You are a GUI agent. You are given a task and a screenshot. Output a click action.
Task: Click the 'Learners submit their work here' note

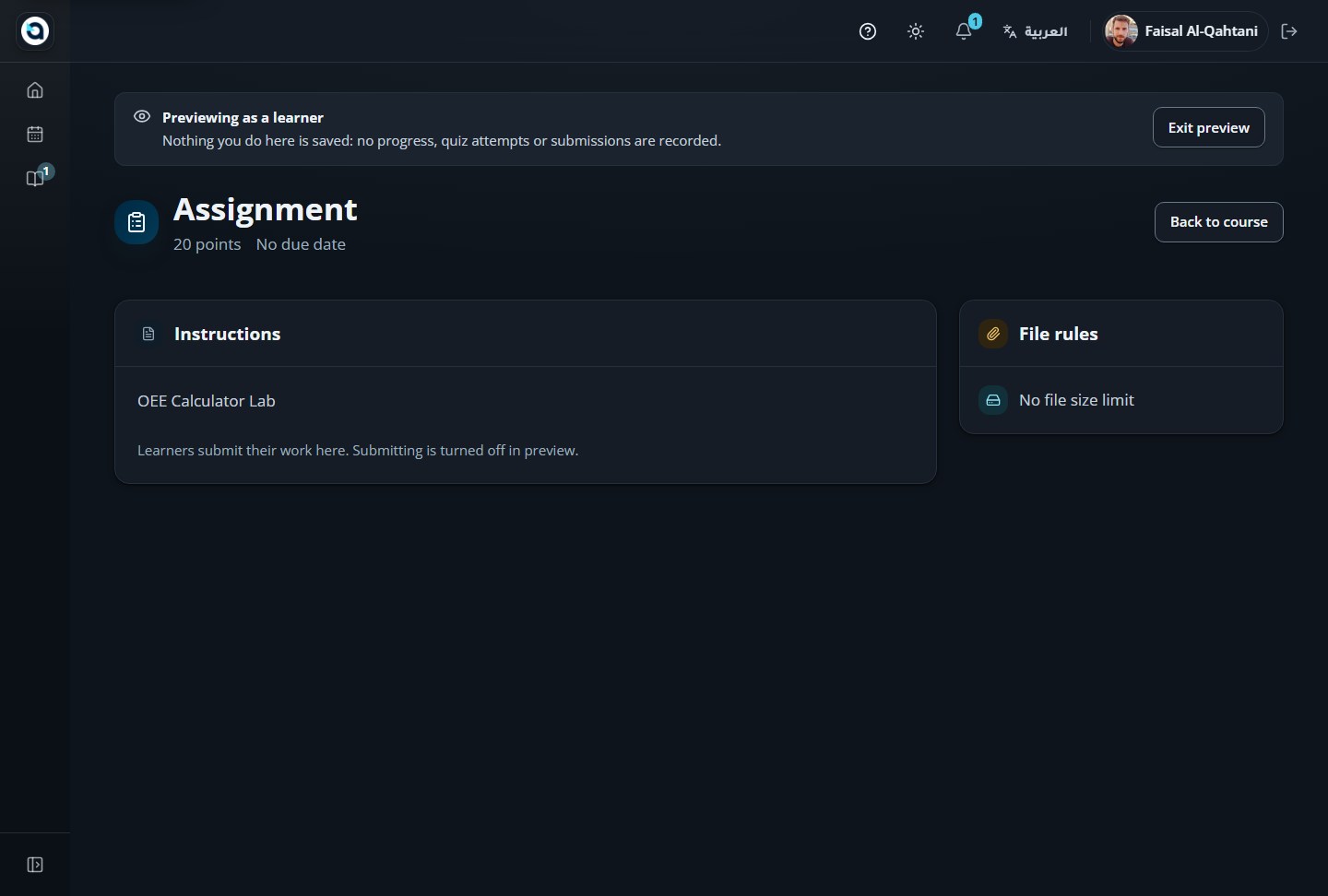(x=358, y=451)
